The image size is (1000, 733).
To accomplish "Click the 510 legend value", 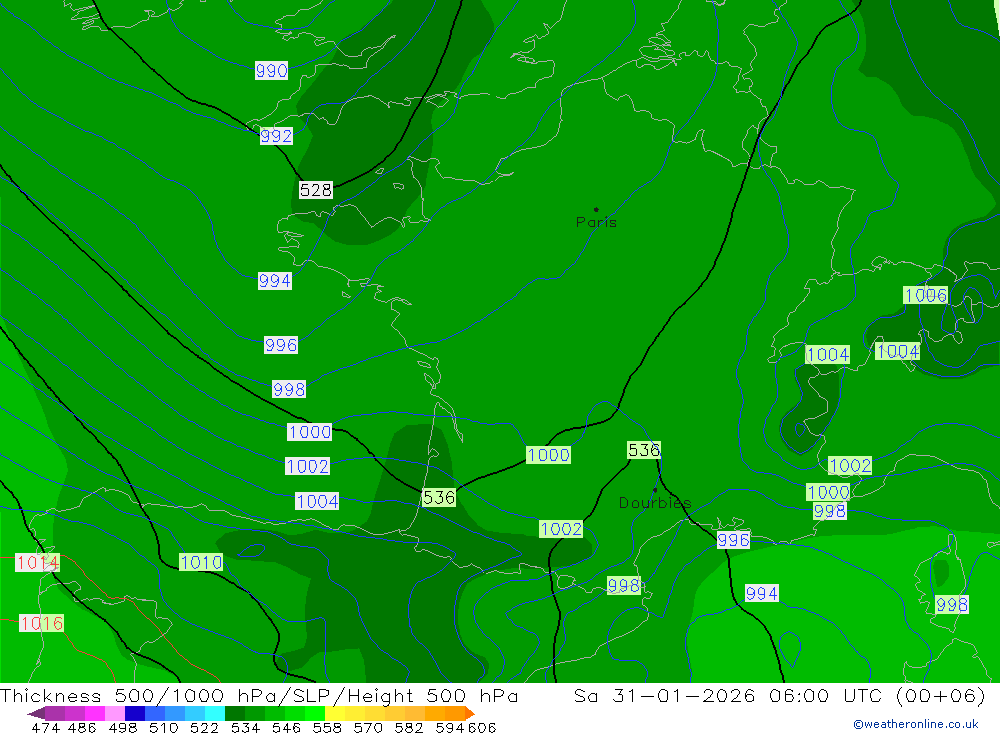I will coord(163,727).
